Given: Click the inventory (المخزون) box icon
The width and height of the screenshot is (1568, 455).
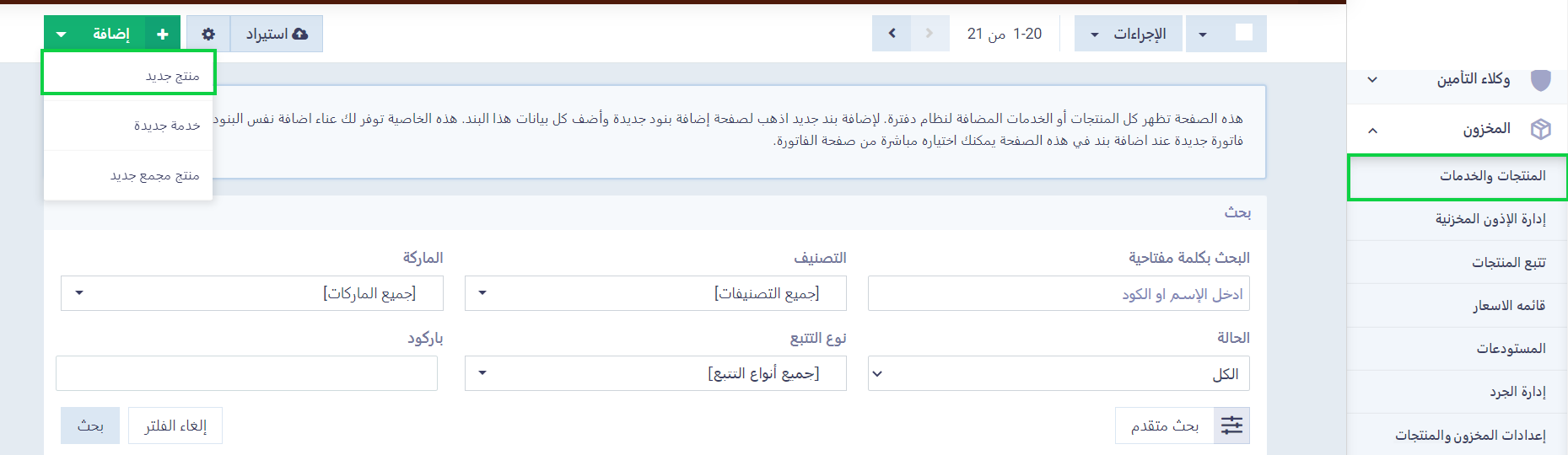Looking at the screenshot, I should (1540, 129).
